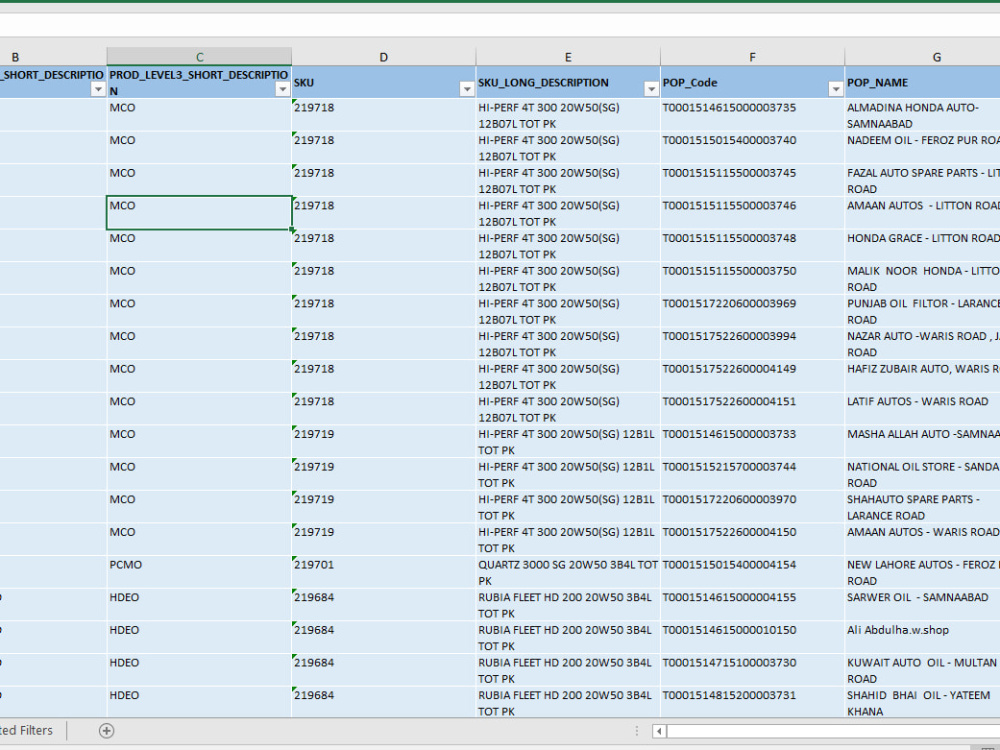
Task: Add a new sheet with plus icon
Action: coord(107,731)
